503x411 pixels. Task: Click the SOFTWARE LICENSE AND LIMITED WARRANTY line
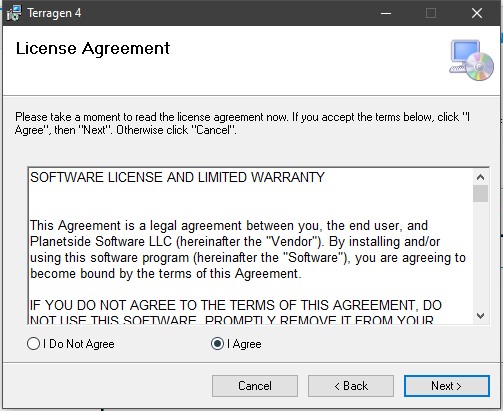click(x=177, y=177)
